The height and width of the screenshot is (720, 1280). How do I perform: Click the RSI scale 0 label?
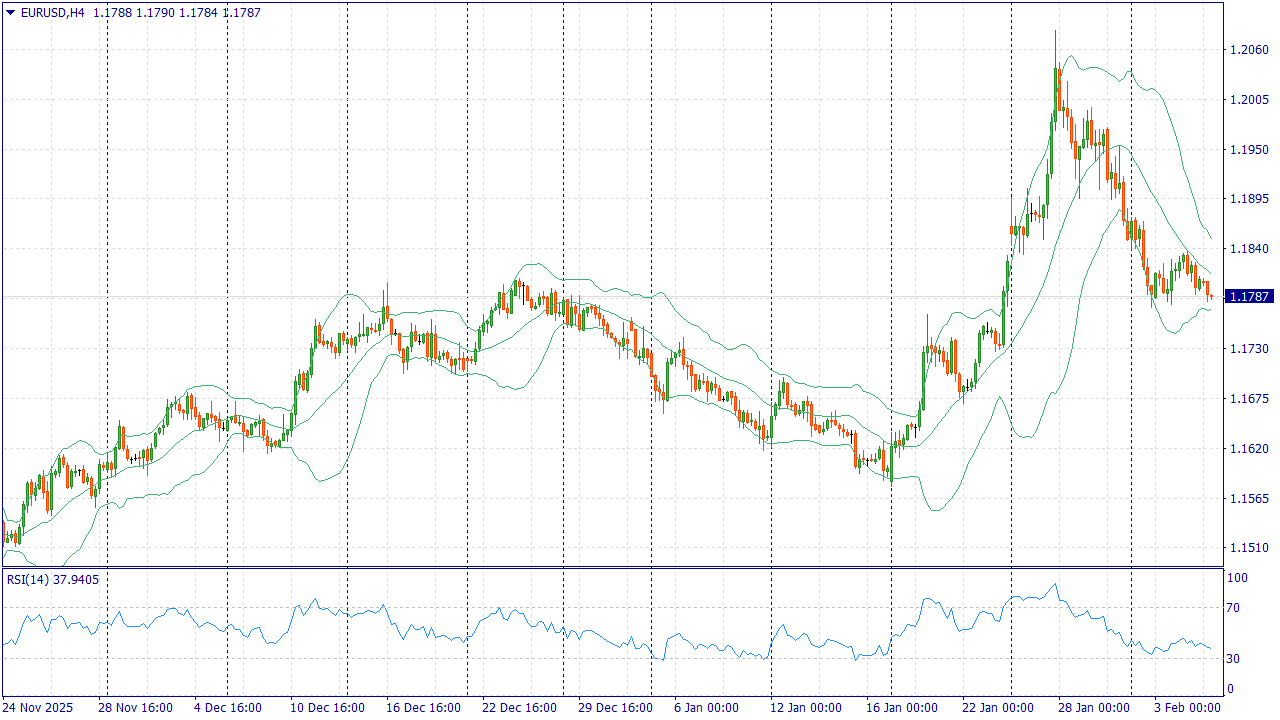click(1231, 689)
